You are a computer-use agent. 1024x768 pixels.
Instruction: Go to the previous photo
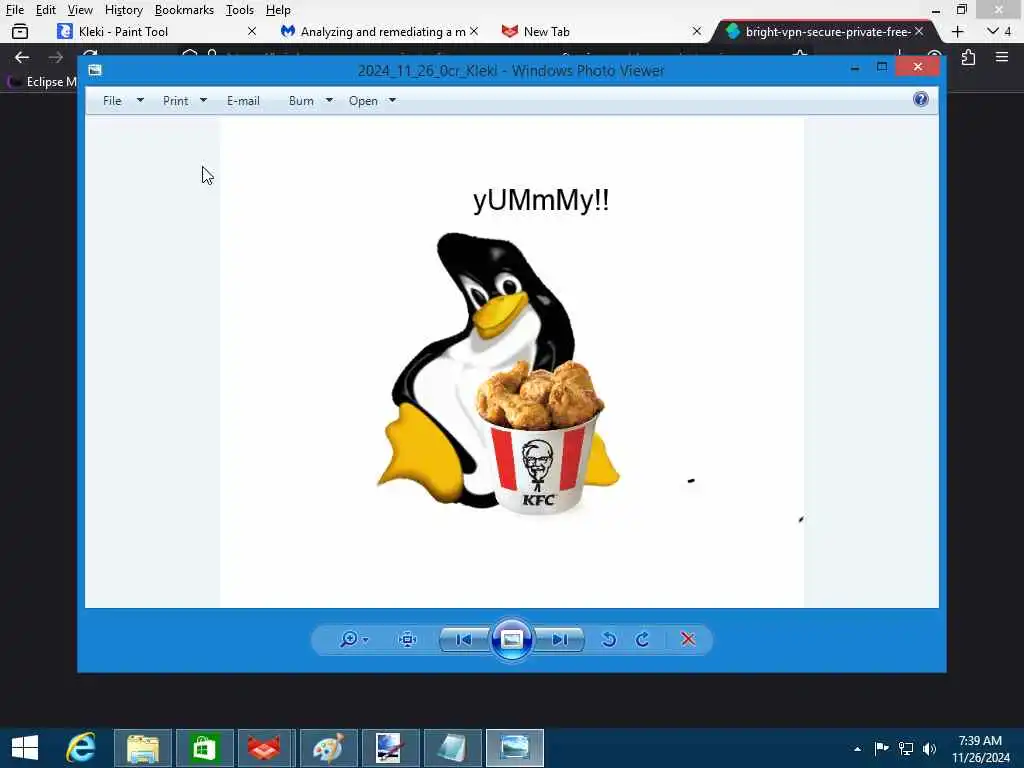tap(464, 639)
